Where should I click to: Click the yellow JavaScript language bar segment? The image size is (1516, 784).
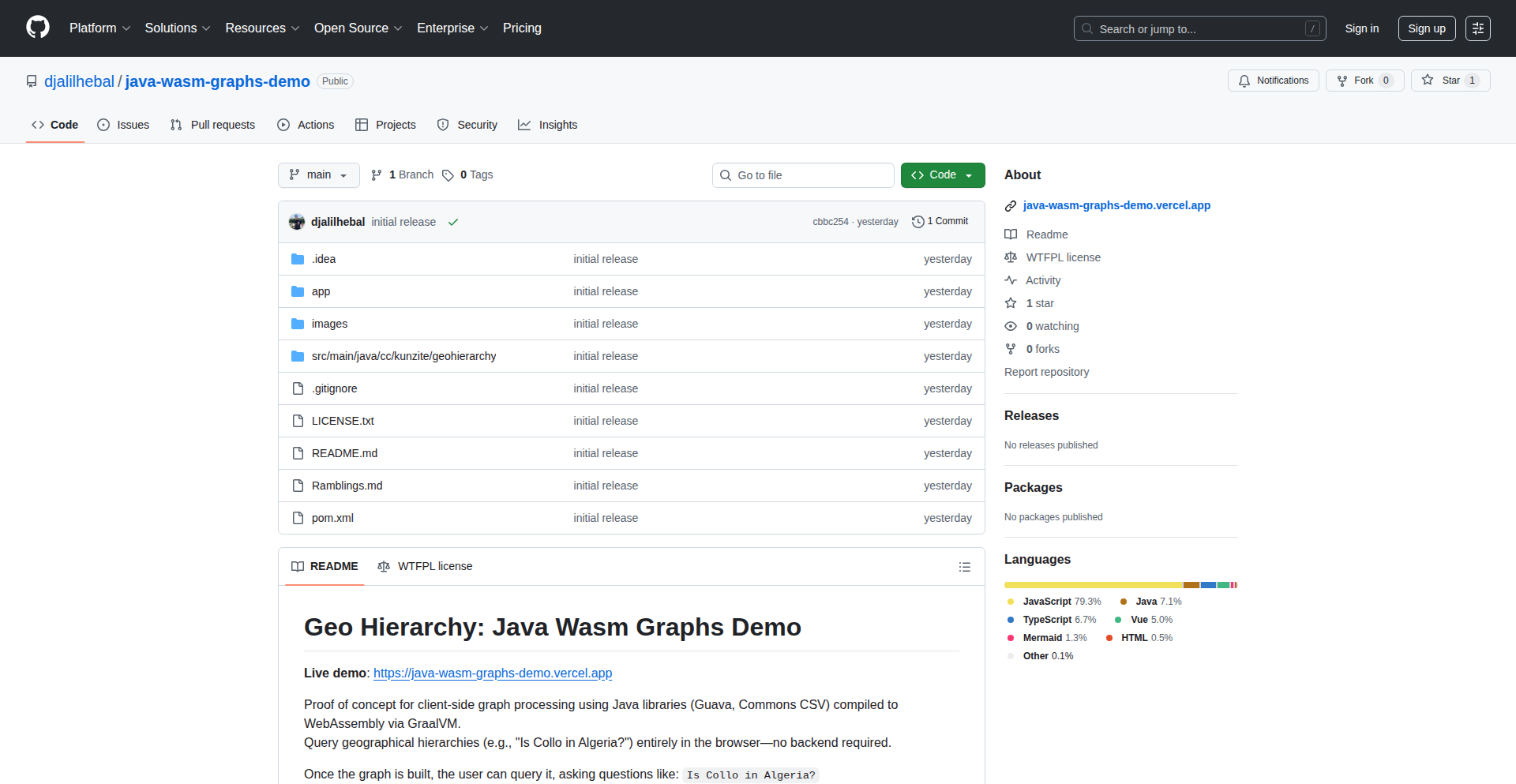tap(1093, 585)
